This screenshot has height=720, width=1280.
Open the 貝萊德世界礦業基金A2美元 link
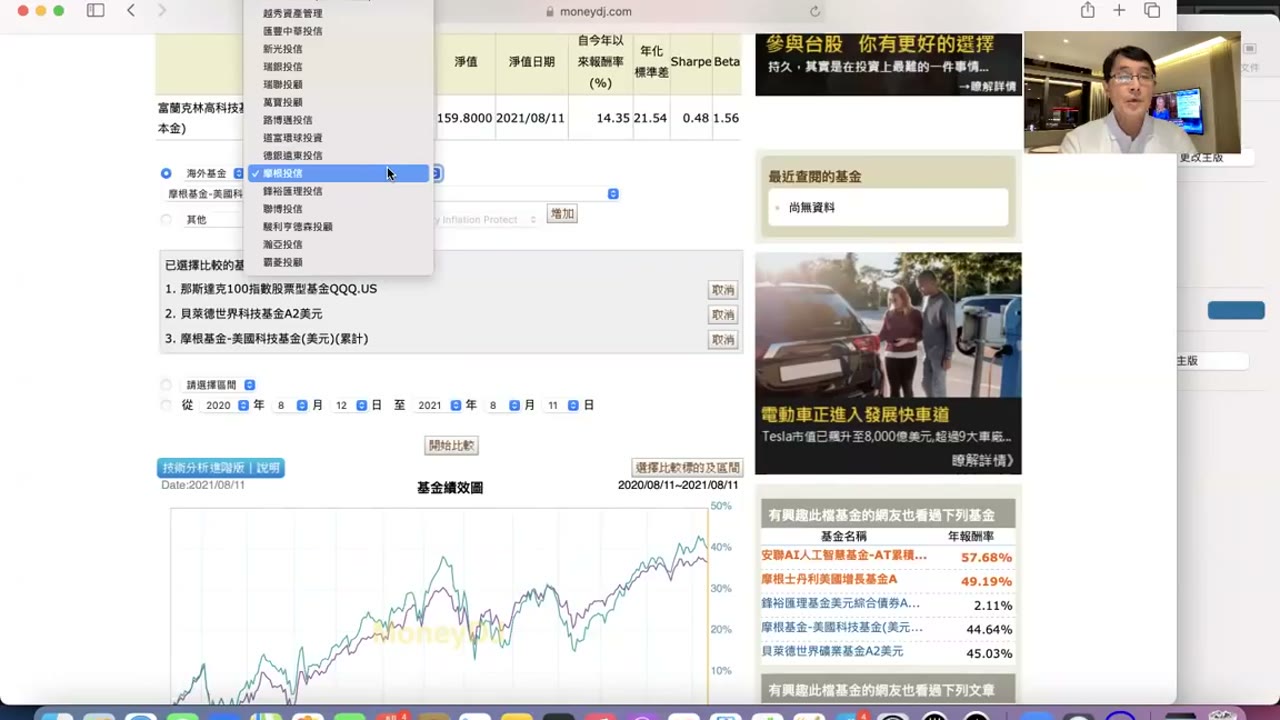[x=832, y=652]
